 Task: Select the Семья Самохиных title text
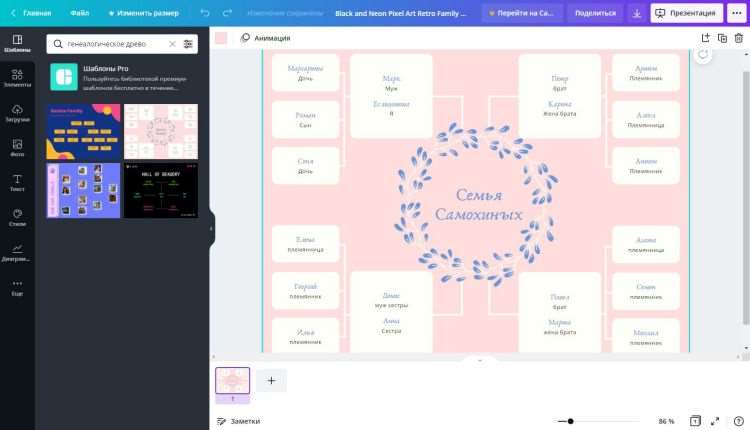(478, 205)
